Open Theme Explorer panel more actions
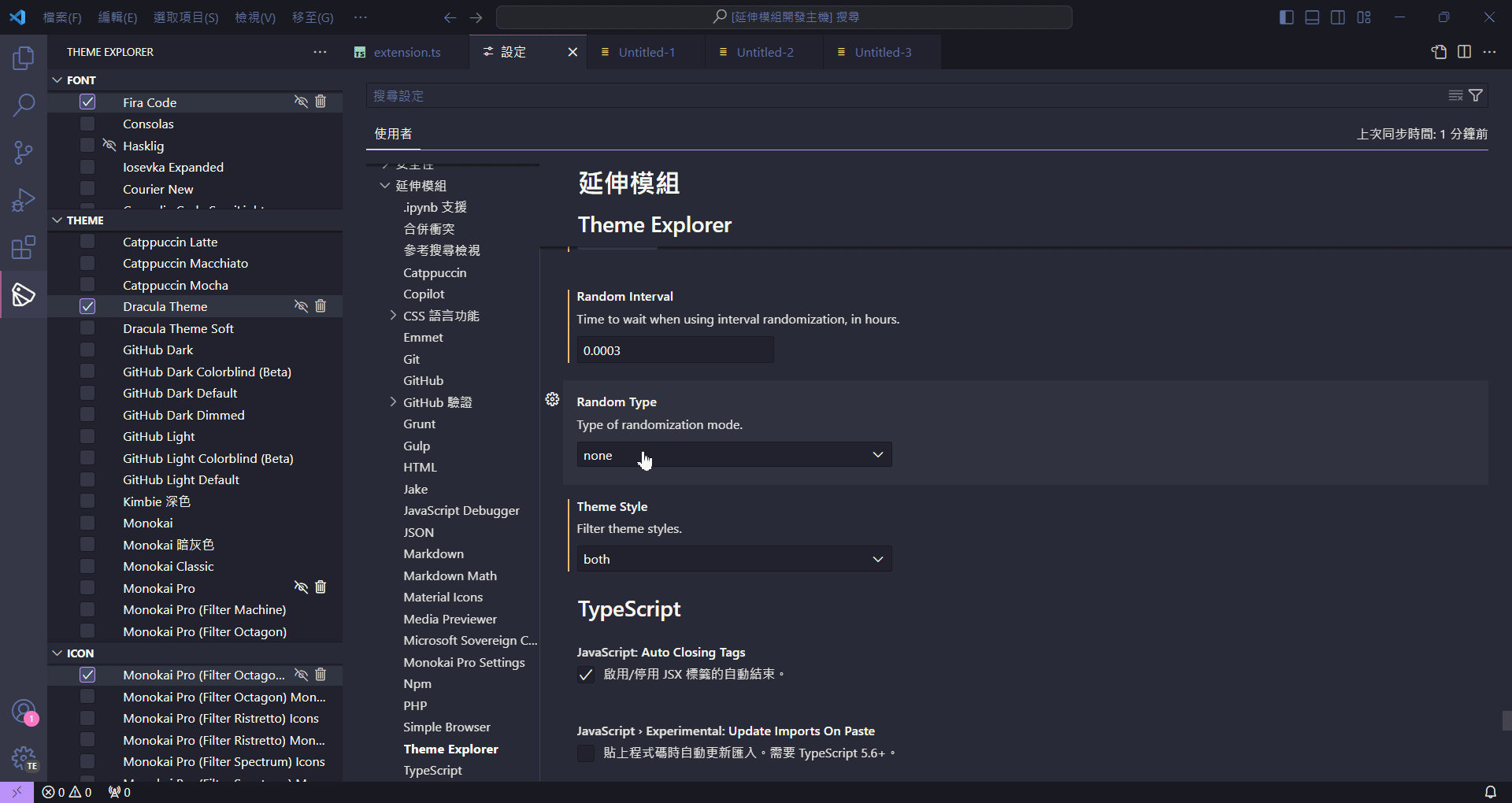This screenshot has height=803, width=1512. [x=320, y=52]
